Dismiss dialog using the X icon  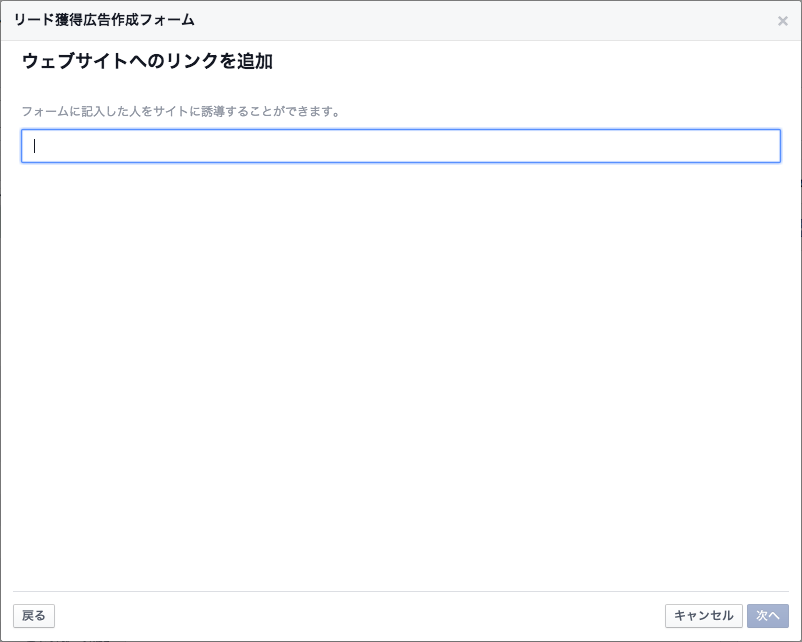782,21
